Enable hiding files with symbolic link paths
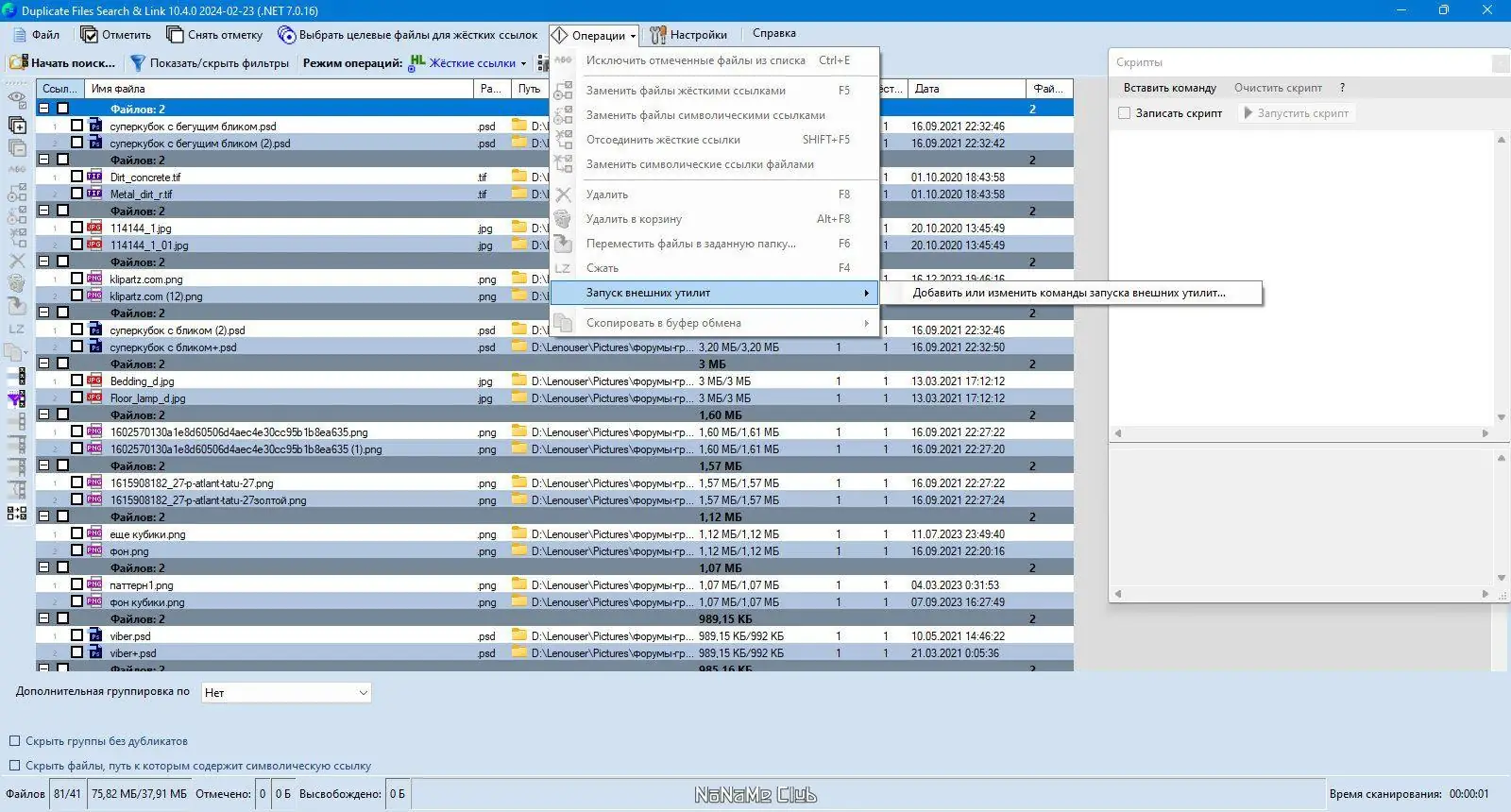This screenshot has height=812, width=1511. click(14, 766)
